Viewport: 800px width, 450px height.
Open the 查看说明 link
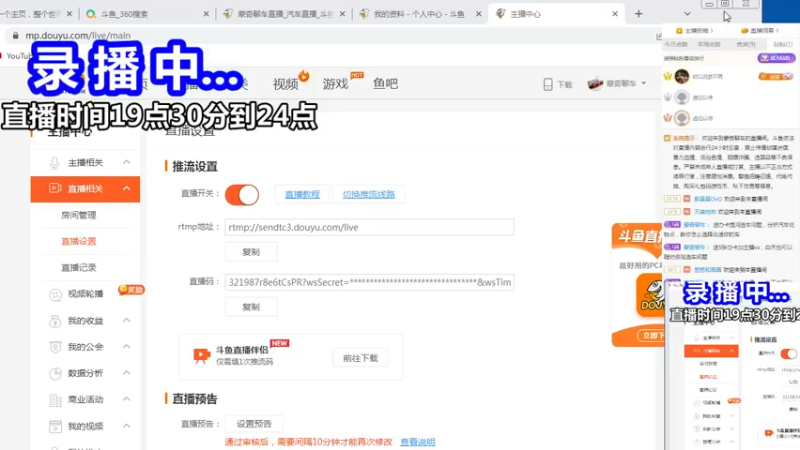(417, 442)
